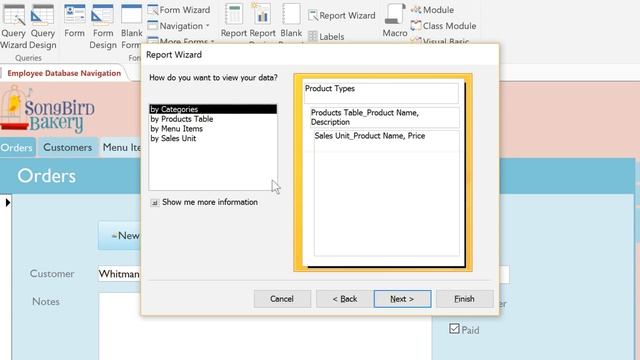Image resolution: width=640 pixels, height=360 pixels.
Task: Switch to the Customers navigation tab
Action: (68, 147)
